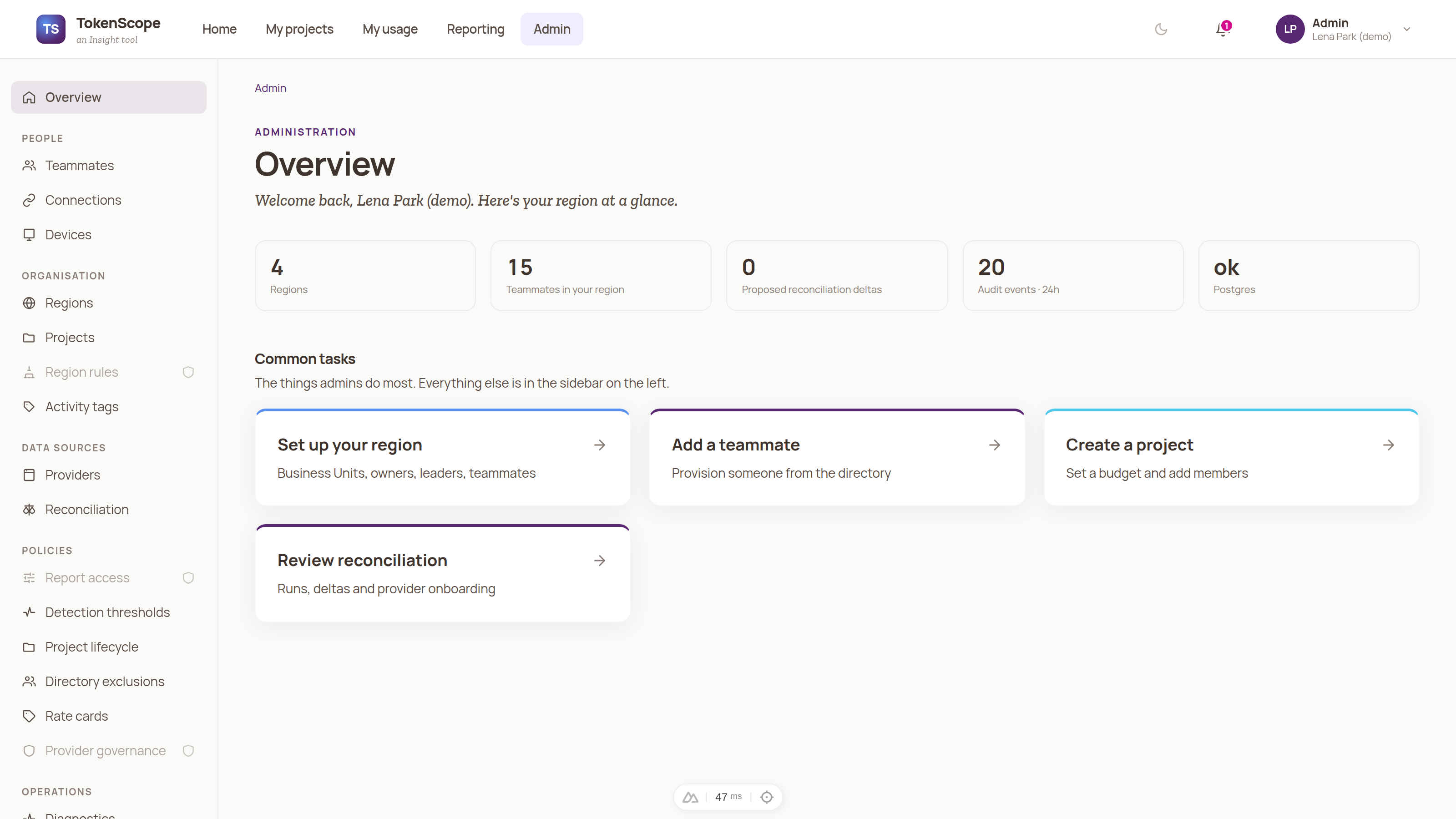The image size is (1456, 819).
Task: Click the TokenScope TS logo
Action: coord(51,29)
